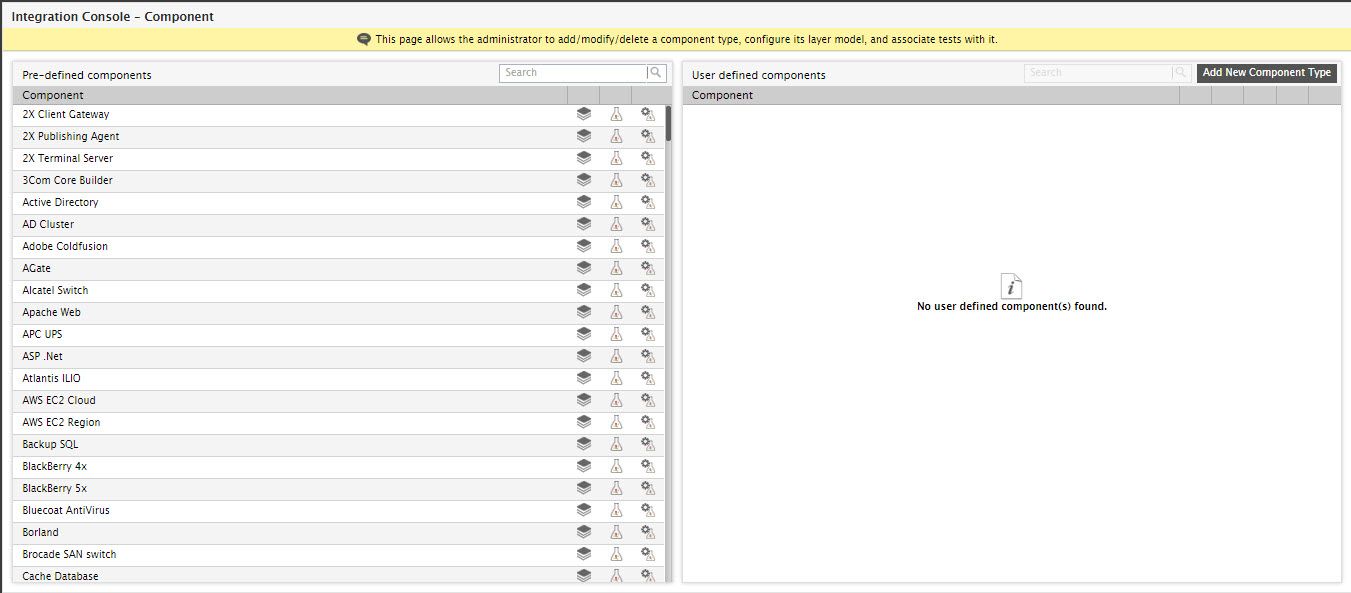Viewport: 1351px width, 593px height.
Task: Click gears icon for Adobe Coldfusion
Action: click(x=648, y=246)
